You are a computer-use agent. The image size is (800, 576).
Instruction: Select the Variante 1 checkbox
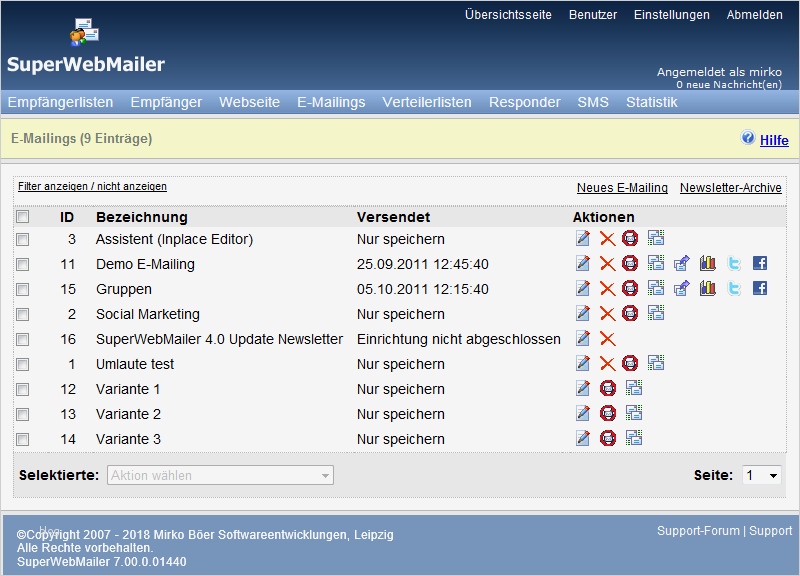point(22,389)
